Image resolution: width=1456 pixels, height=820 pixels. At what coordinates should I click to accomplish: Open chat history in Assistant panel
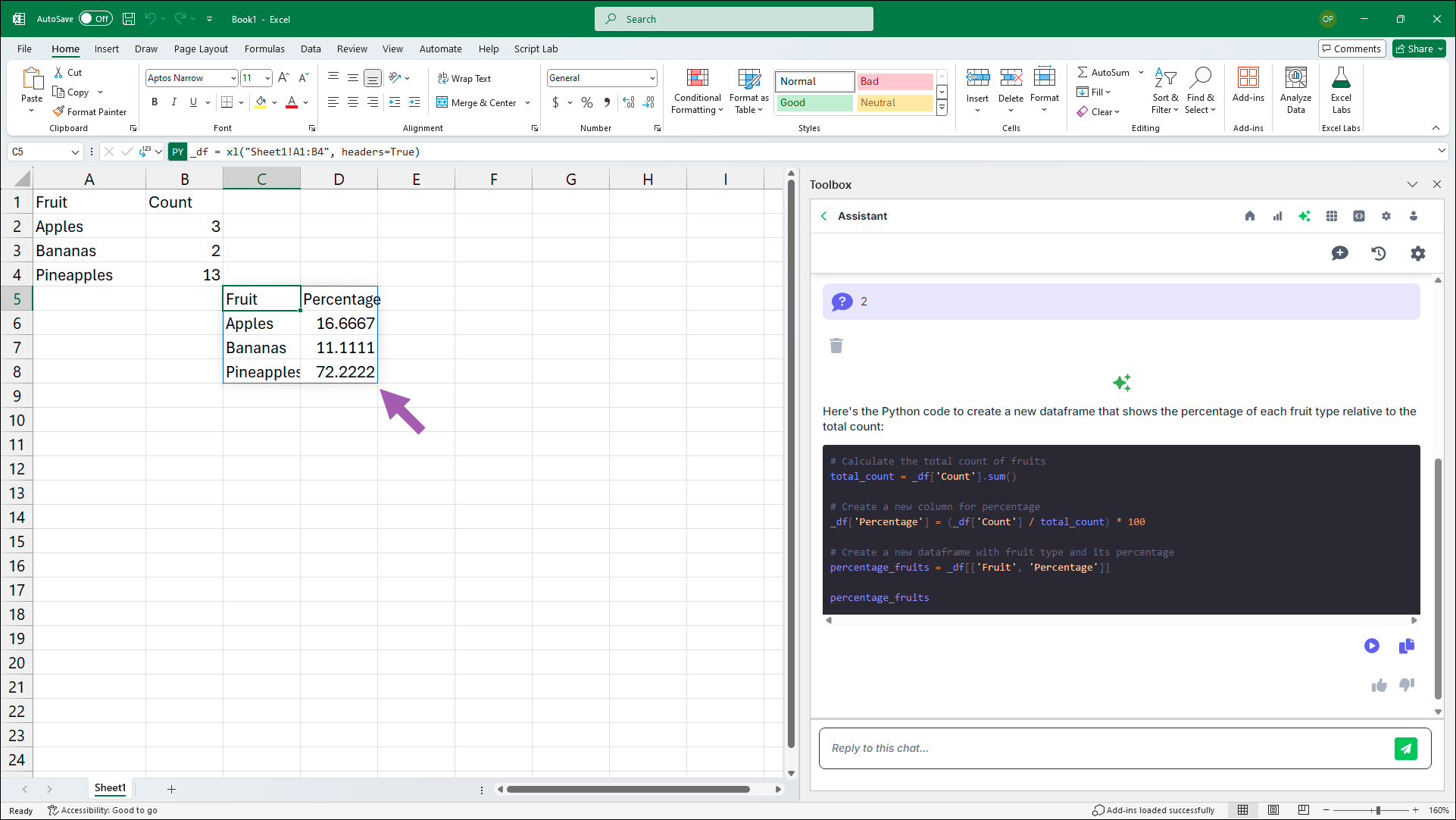click(x=1379, y=253)
